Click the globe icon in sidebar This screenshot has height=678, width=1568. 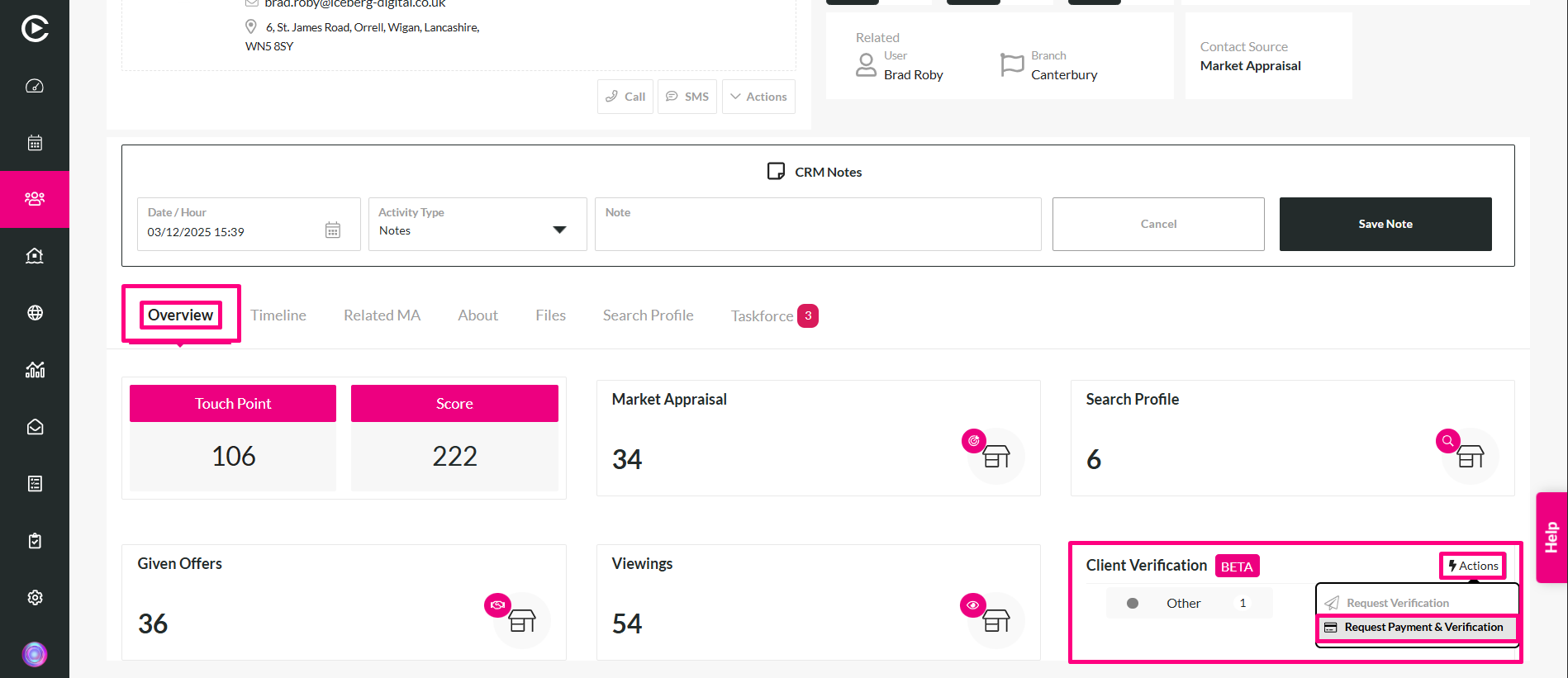[35, 313]
